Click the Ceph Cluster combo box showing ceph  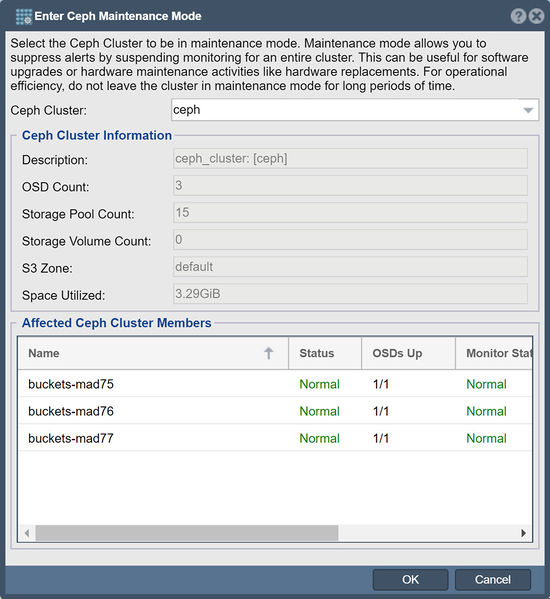click(355, 110)
